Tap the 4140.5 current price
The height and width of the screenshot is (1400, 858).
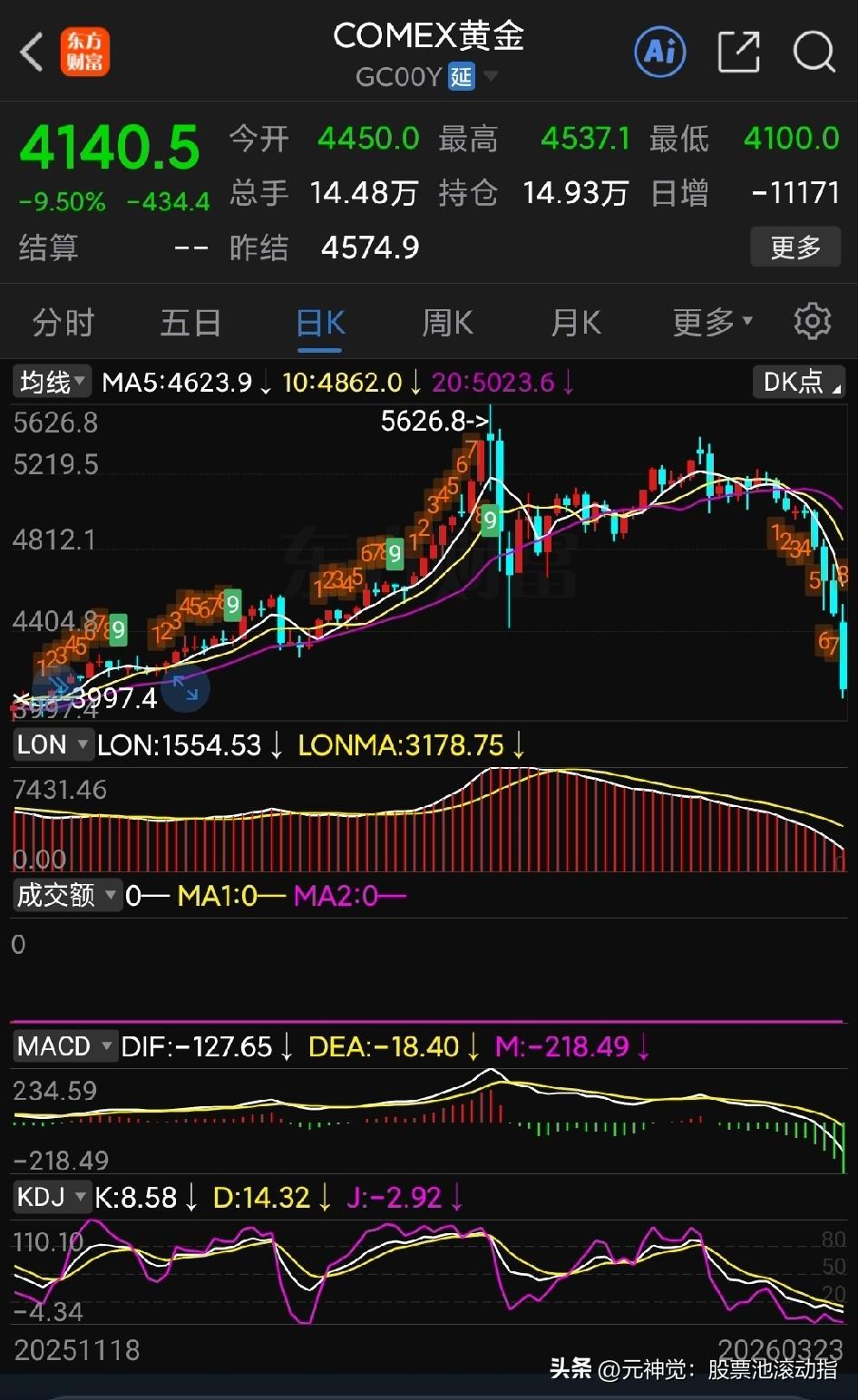110,148
